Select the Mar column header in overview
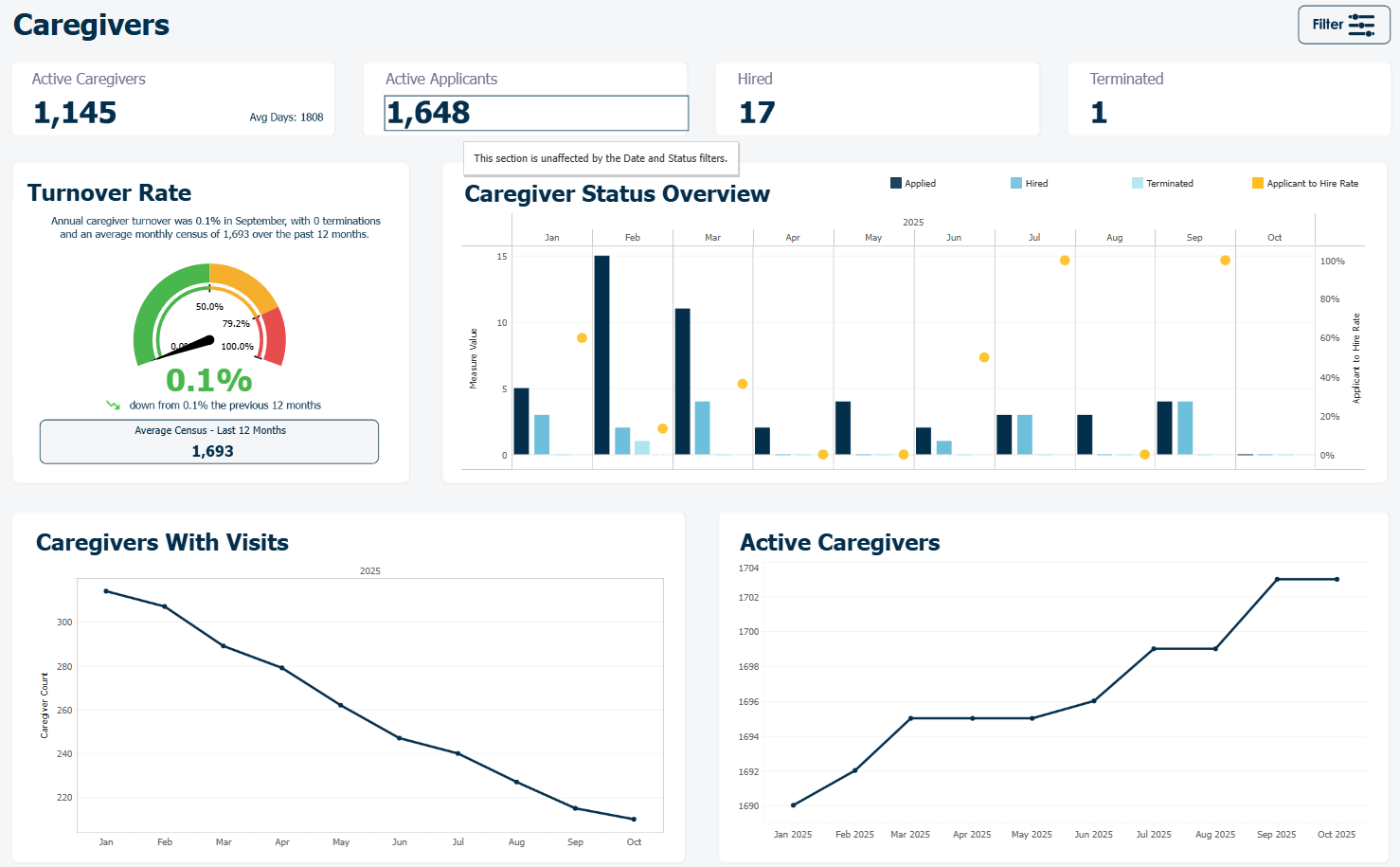Image resolution: width=1400 pixels, height=867 pixels. click(713, 238)
